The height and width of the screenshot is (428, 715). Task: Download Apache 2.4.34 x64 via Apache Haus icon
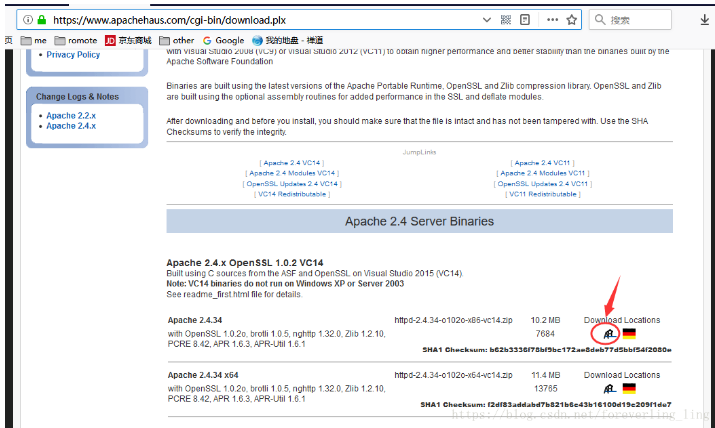(x=610, y=389)
